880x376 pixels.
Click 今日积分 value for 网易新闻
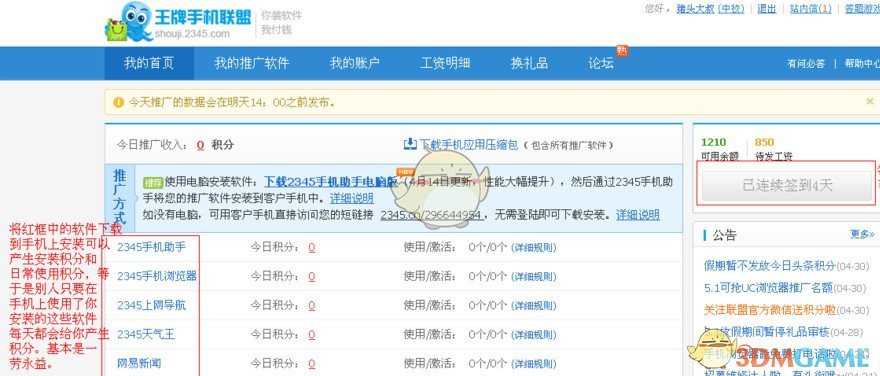click(x=311, y=364)
